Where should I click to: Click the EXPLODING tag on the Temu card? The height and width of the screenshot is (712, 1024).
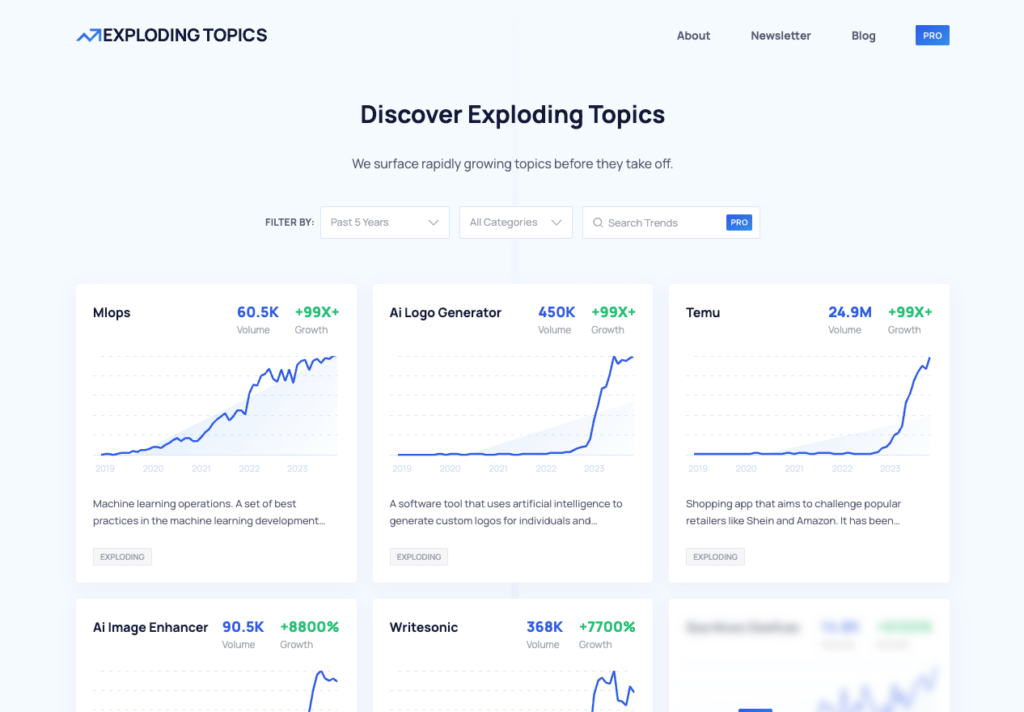[715, 557]
